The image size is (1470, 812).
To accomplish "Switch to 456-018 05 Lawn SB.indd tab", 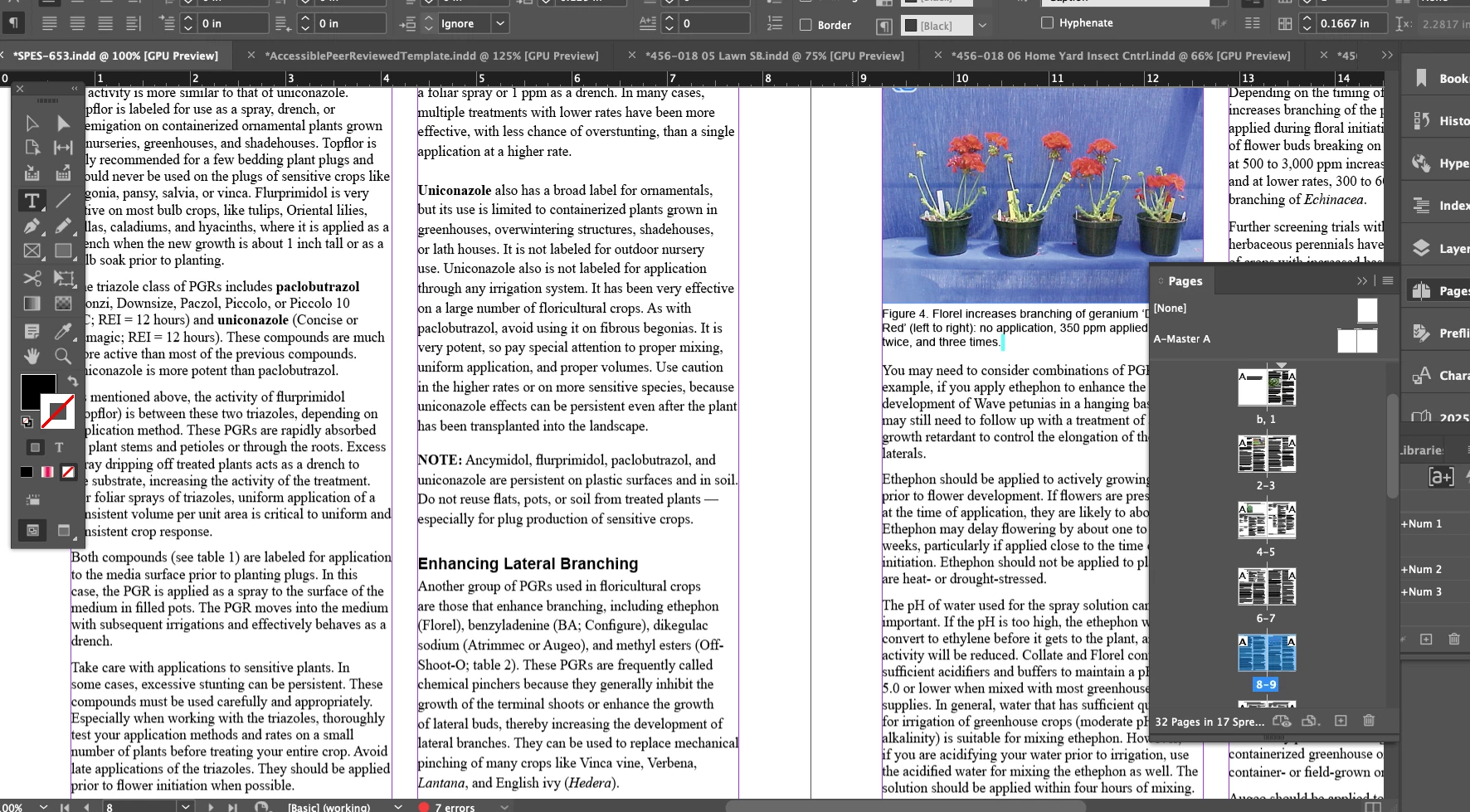I will pyautogui.click(x=775, y=56).
